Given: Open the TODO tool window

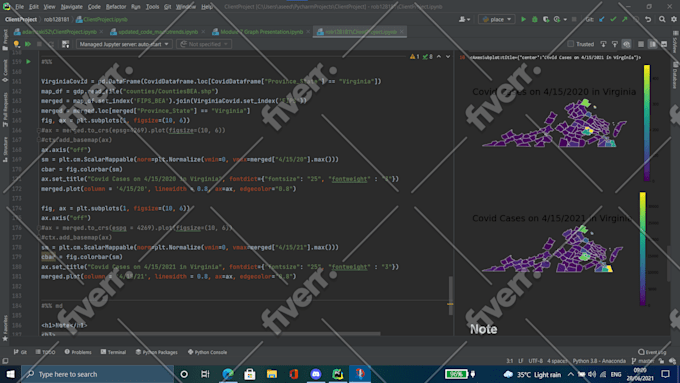Looking at the screenshot, I should (x=46, y=352).
